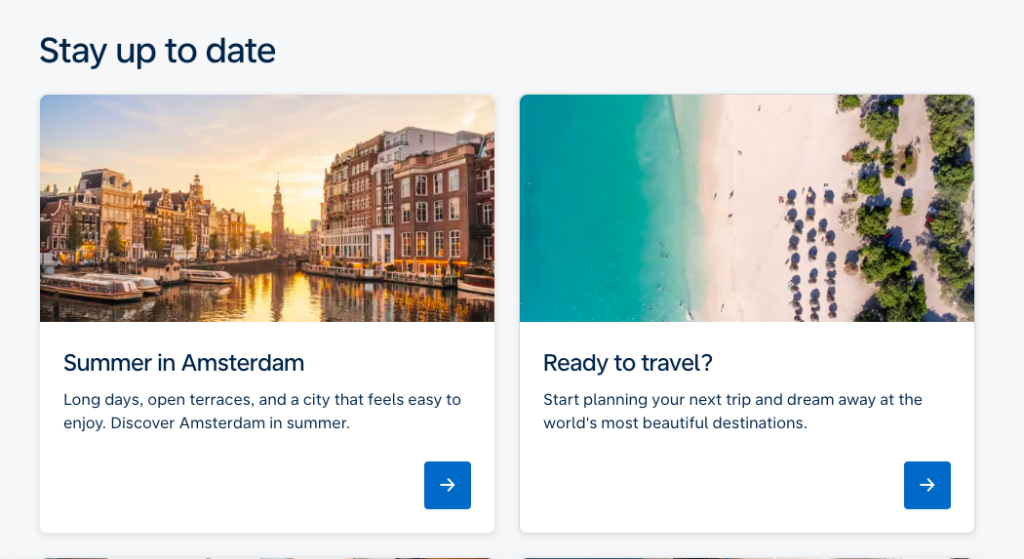
Task: Click the "Start planning your next trip" description
Action: pos(733,411)
